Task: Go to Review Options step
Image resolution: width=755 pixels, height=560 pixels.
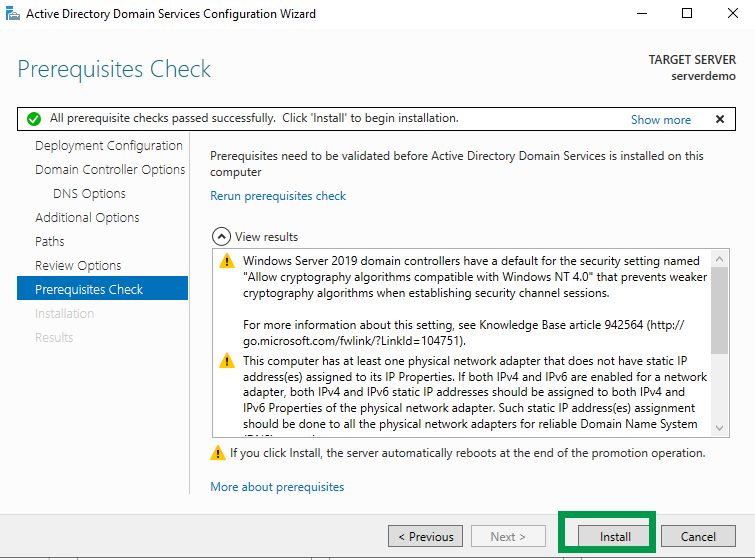Action: (78, 265)
